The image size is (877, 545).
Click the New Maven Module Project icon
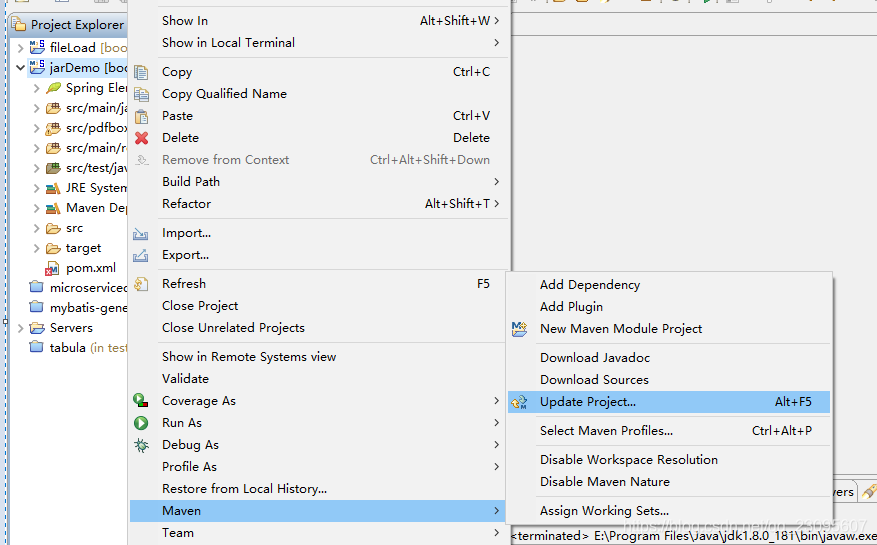(x=520, y=328)
